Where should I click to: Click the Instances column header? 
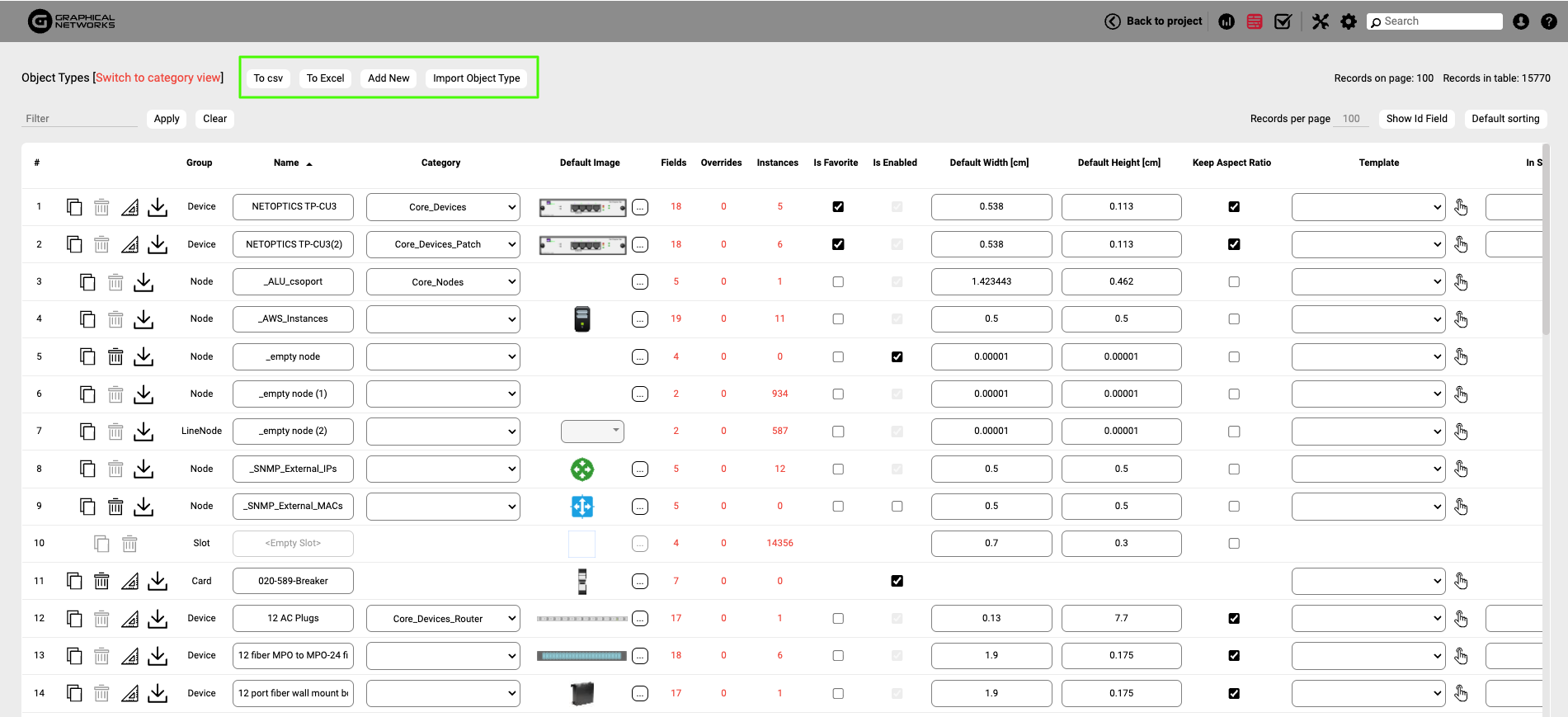click(777, 163)
